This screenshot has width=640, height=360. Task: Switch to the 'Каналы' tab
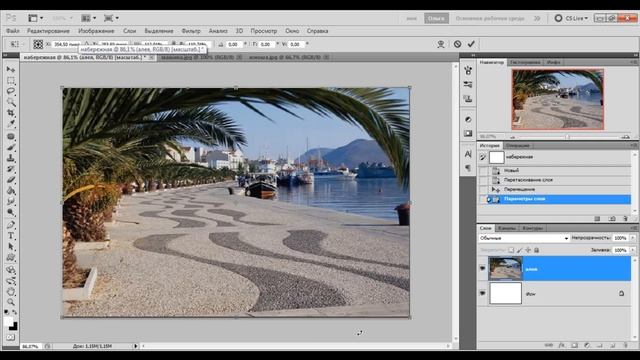point(507,228)
